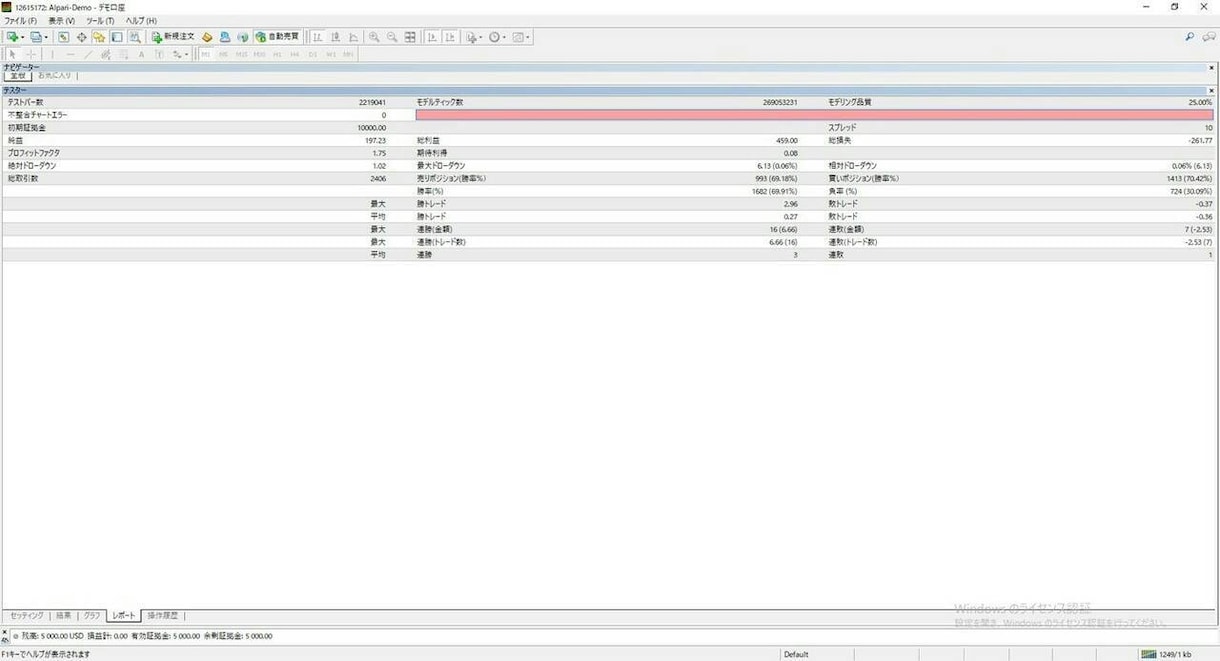Open the 表示 (V) menu

(x=62, y=21)
